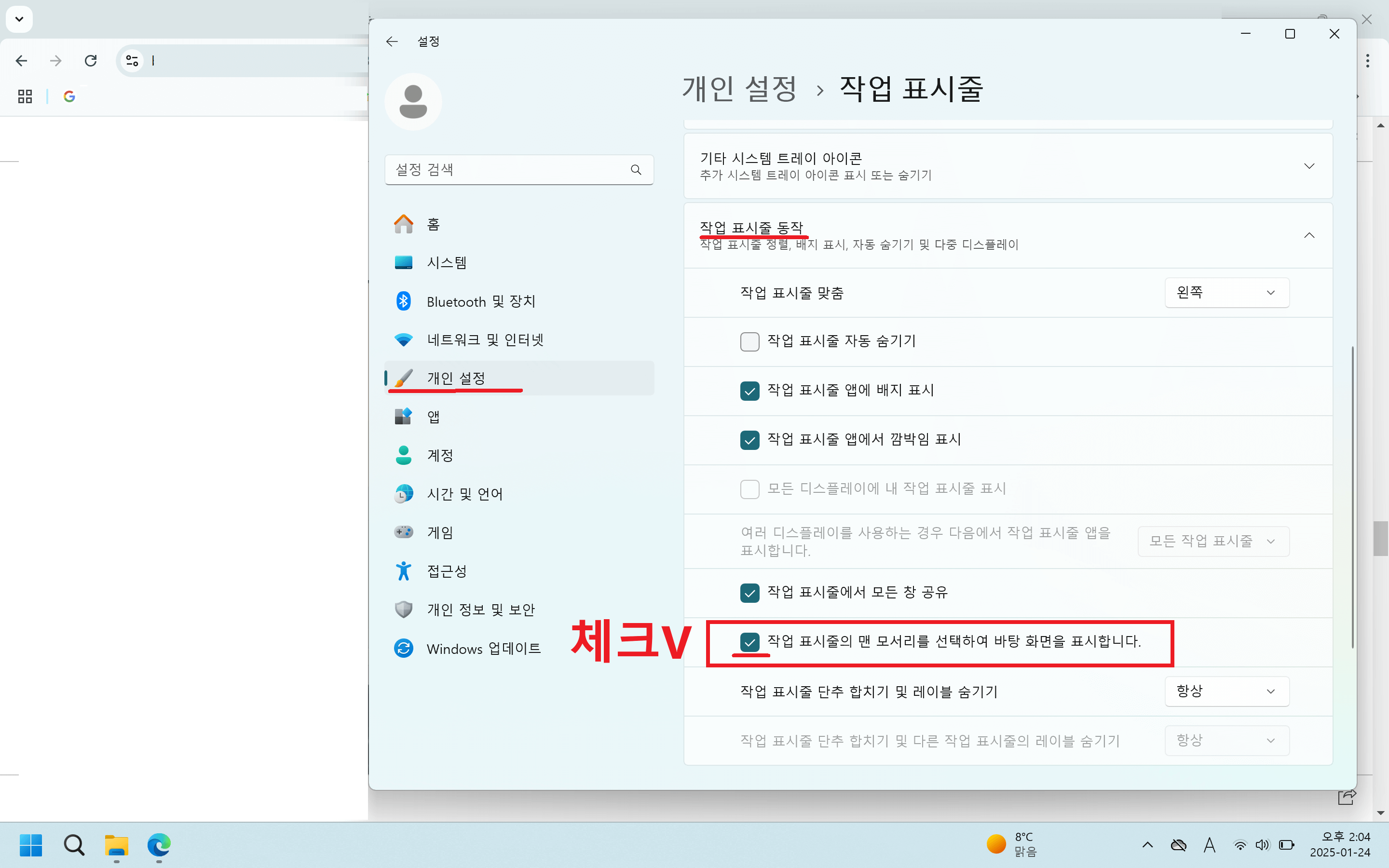Select the 게임 settings category
This screenshot has height=868, width=1389.
click(440, 531)
